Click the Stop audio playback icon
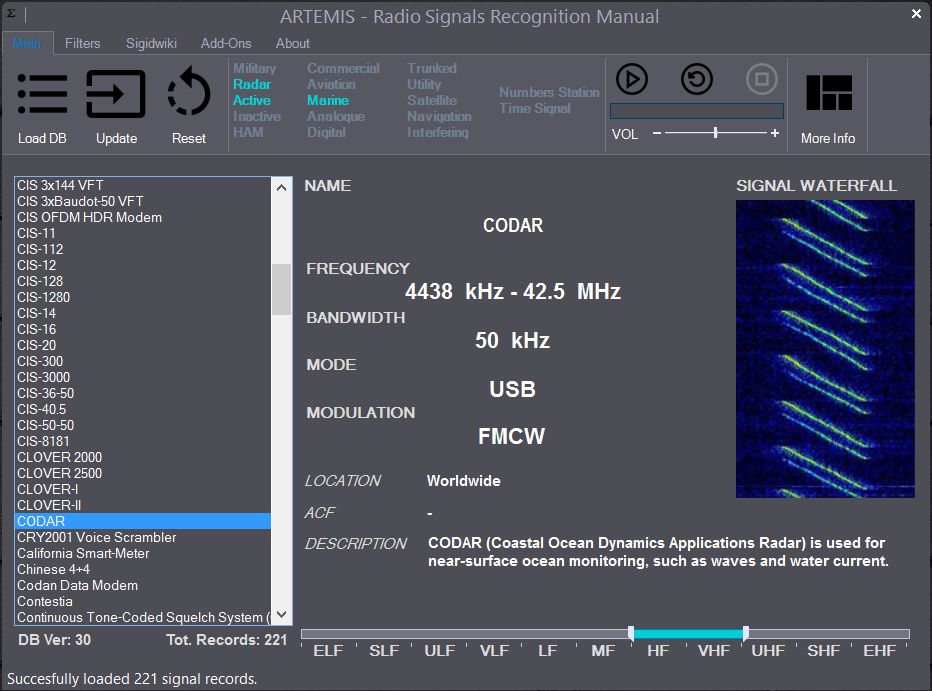932x691 pixels. tap(761, 78)
